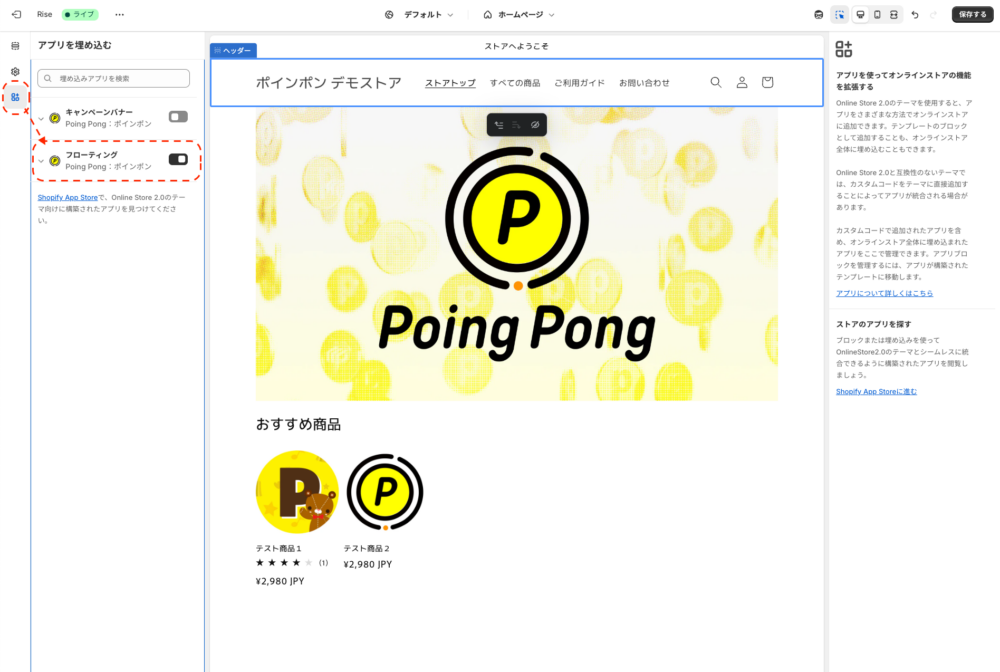Open the Sections sidebar icon
The width and height of the screenshot is (1000, 672).
point(15,46)
